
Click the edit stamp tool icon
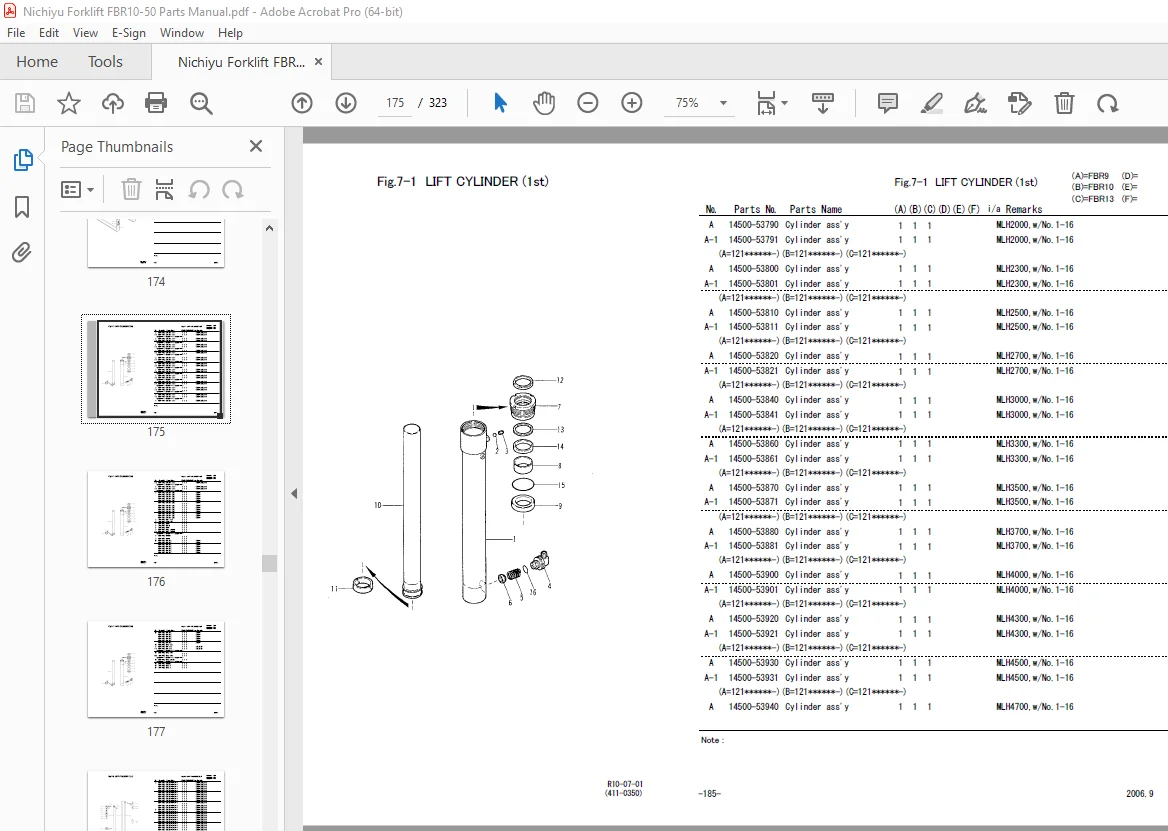(1019, 103)
